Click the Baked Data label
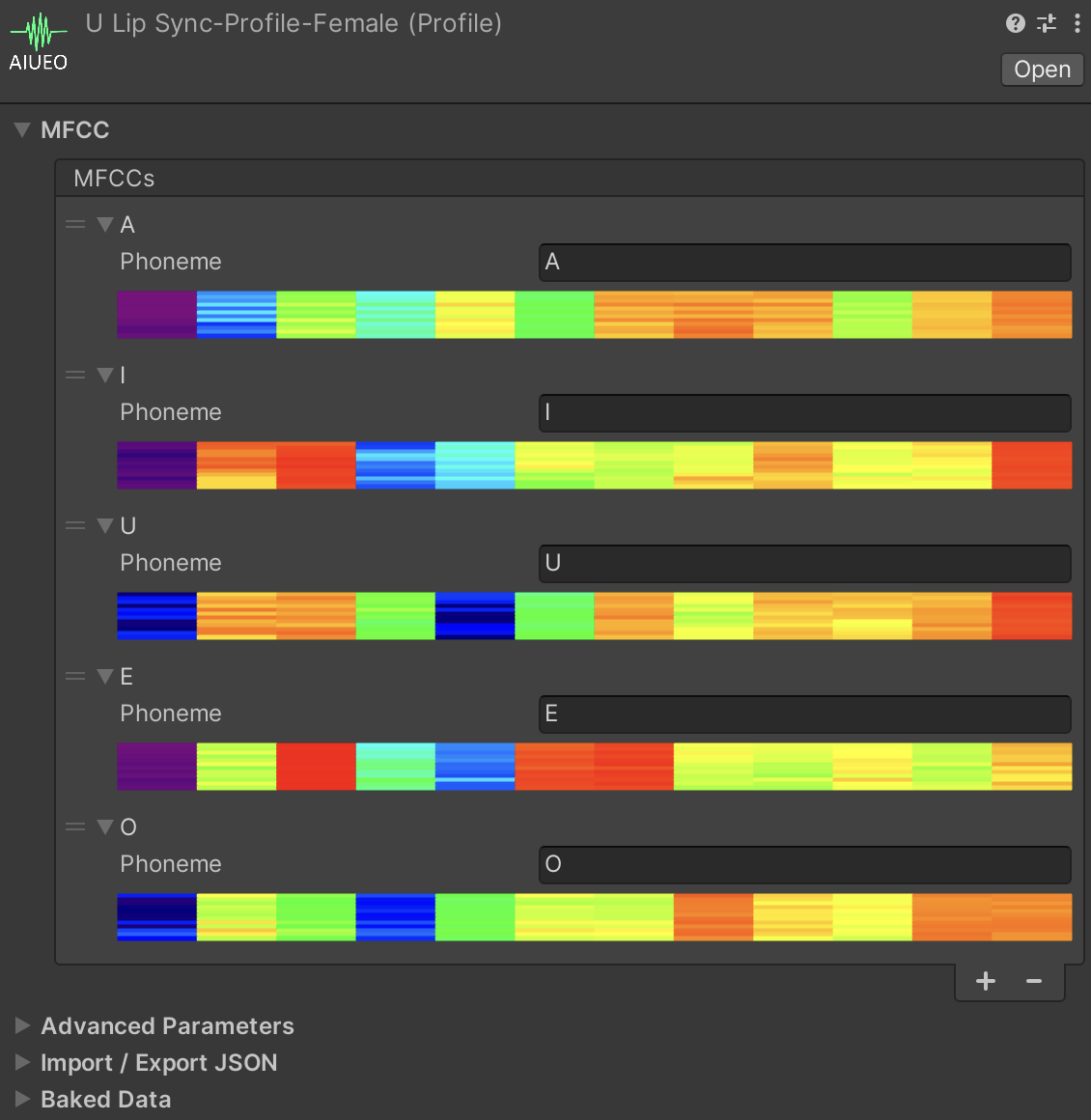 click(106, 1099)
